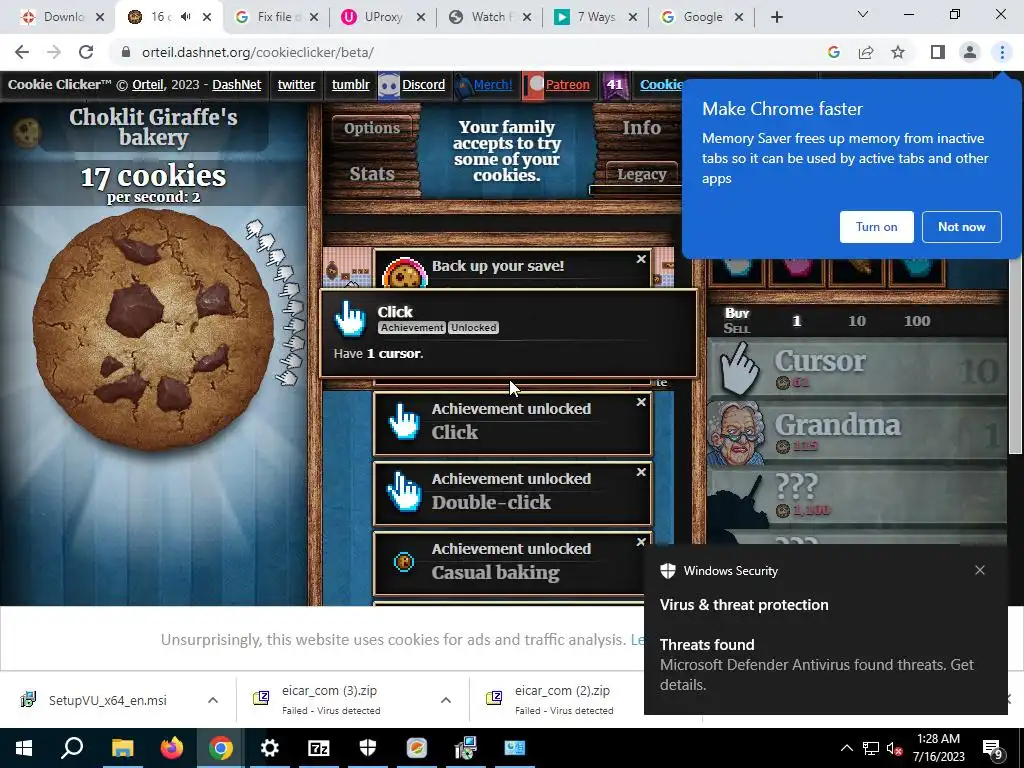Dismiss the Click achievement notification
This screenshot has height=768, width=1024.
(x=641, y=402)
